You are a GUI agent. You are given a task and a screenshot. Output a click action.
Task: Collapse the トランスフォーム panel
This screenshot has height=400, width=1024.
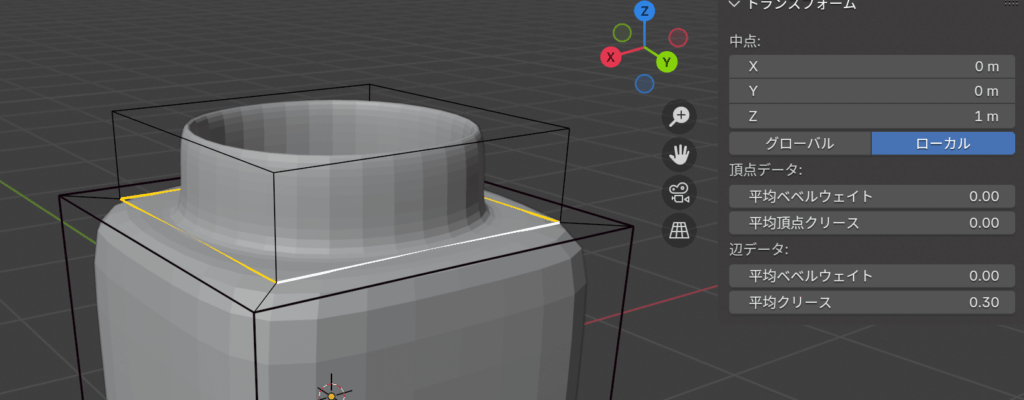pos(735,4)
